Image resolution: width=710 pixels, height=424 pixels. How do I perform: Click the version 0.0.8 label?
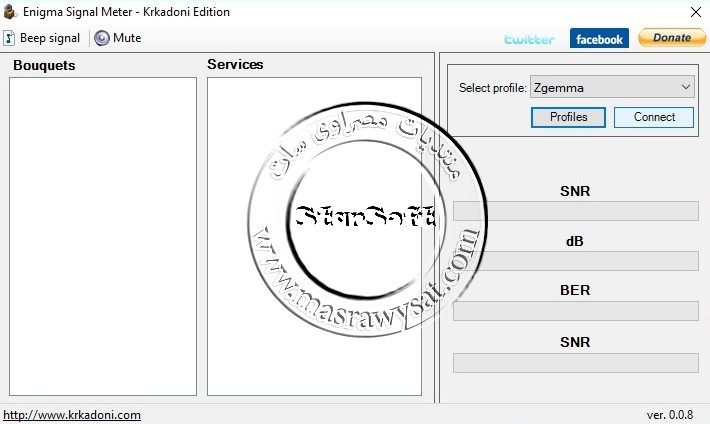[x=670, y=414]
